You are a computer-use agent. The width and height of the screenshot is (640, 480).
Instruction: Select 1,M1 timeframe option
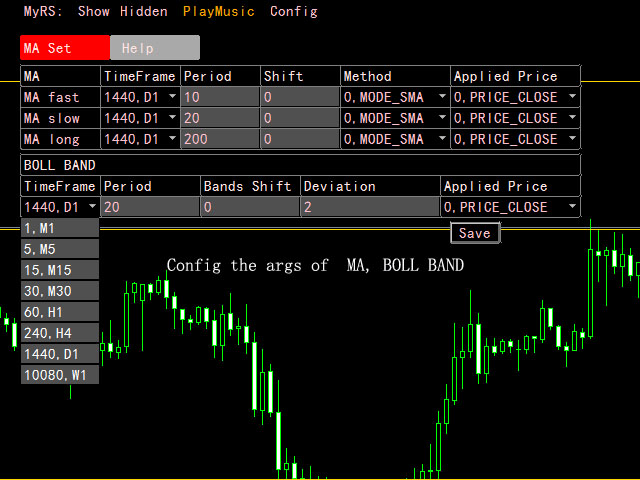(60, 228)
